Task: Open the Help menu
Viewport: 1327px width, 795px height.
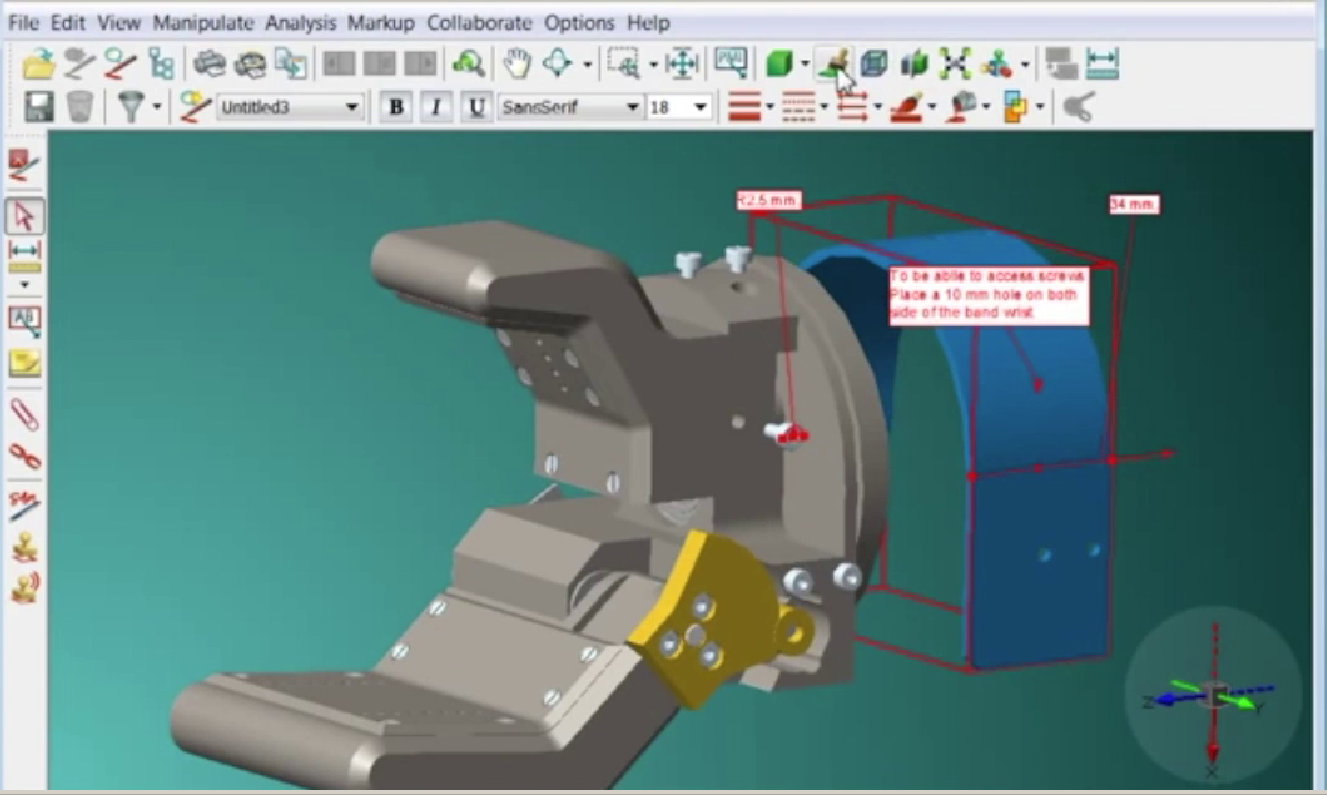Action: [648, 22]
